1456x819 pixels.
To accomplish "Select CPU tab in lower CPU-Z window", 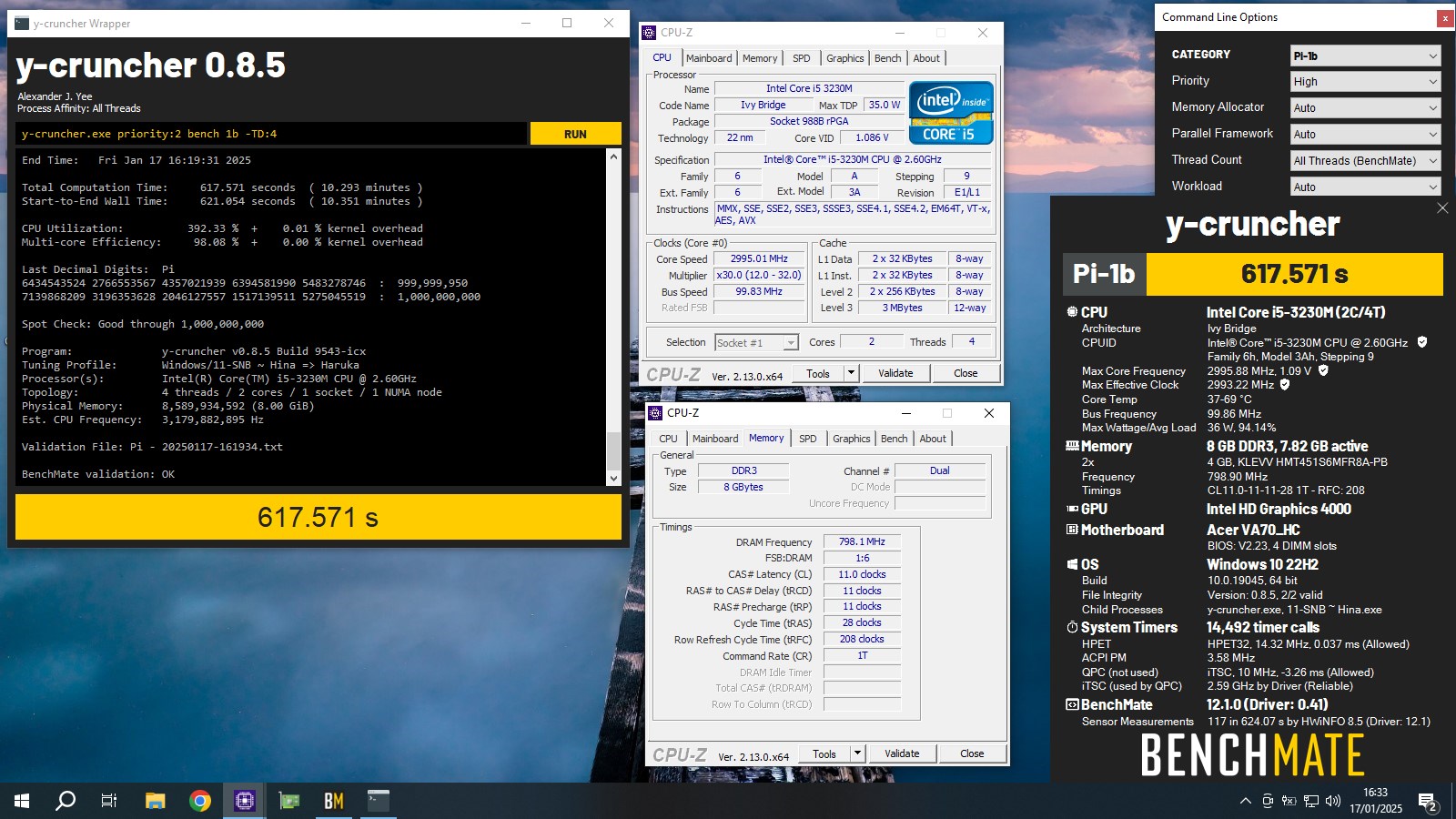I will click(x=668, y=439).
